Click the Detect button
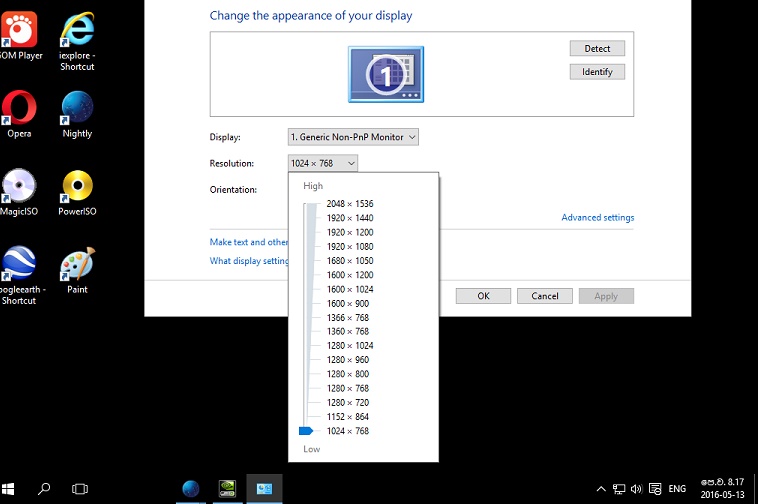 pos(597,48)
